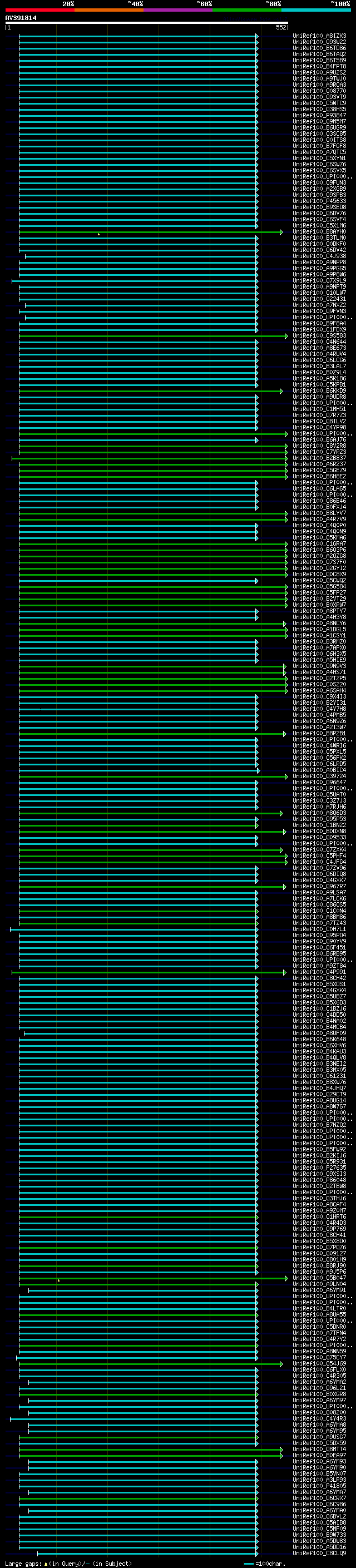
Task: Select hit label UniRef100_C8CLQ9
Action: point(319,1553)
